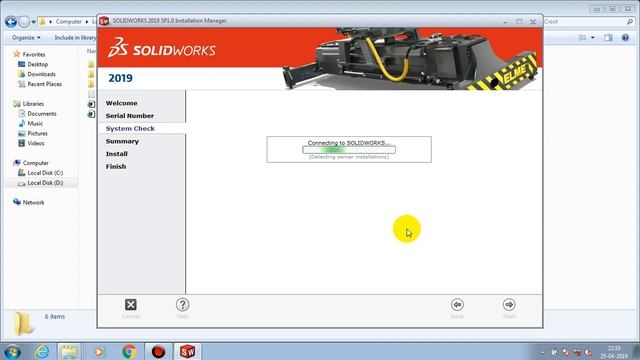
Task: Select the Install step
Action: 117,154
